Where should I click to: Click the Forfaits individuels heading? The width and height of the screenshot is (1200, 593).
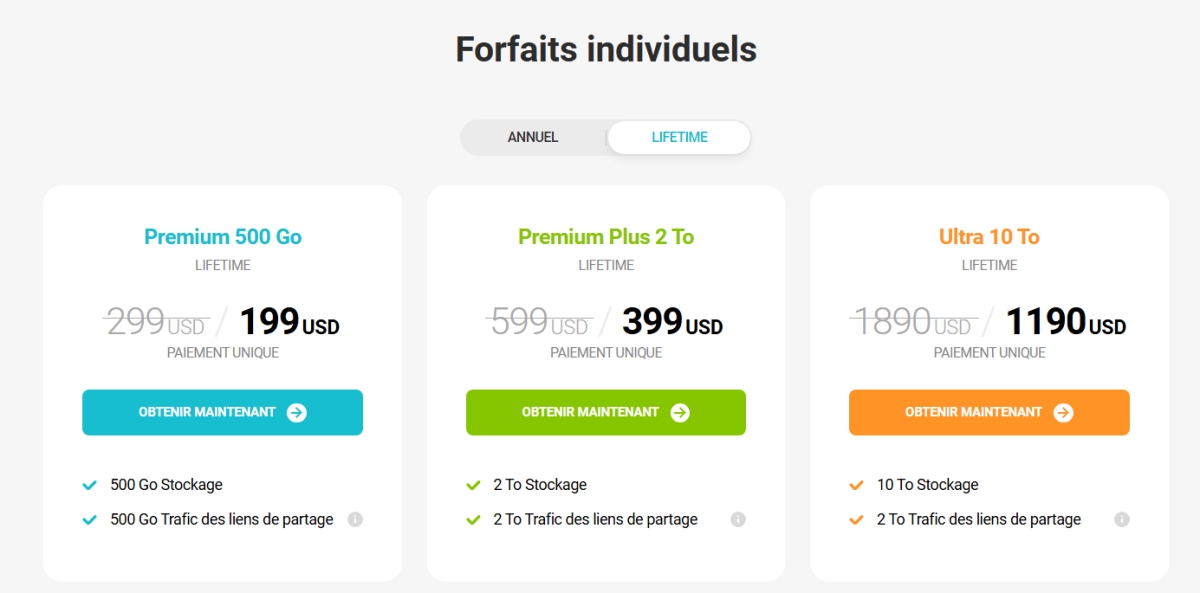coord(606,49)
